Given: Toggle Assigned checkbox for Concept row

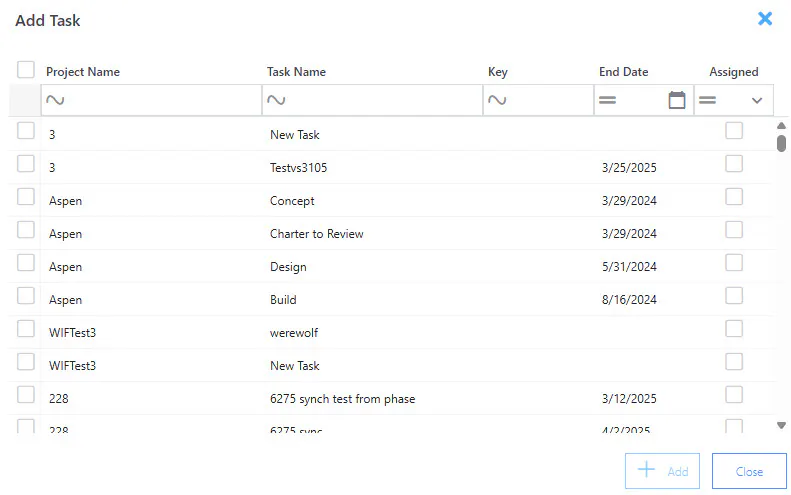Looking at the screenshot, I should [x=734, y=197].
